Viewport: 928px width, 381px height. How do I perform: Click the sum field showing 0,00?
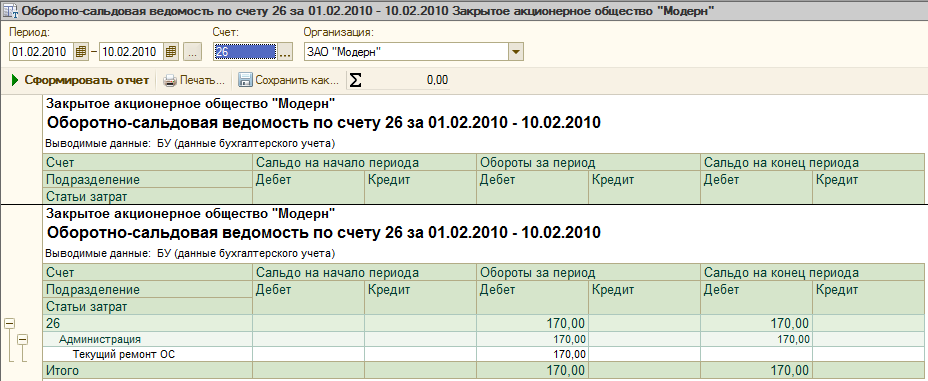tap(407, 80)
